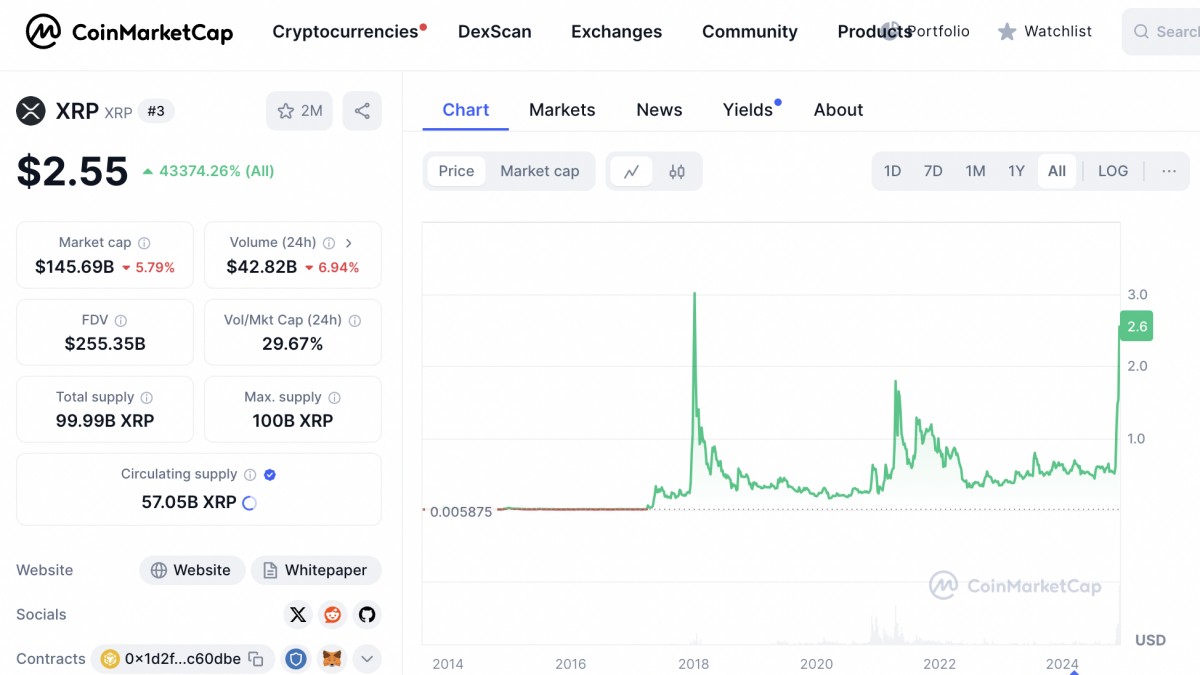Add contract to MetaMask fox icon
1200x675 pixels.
(332, 659)
